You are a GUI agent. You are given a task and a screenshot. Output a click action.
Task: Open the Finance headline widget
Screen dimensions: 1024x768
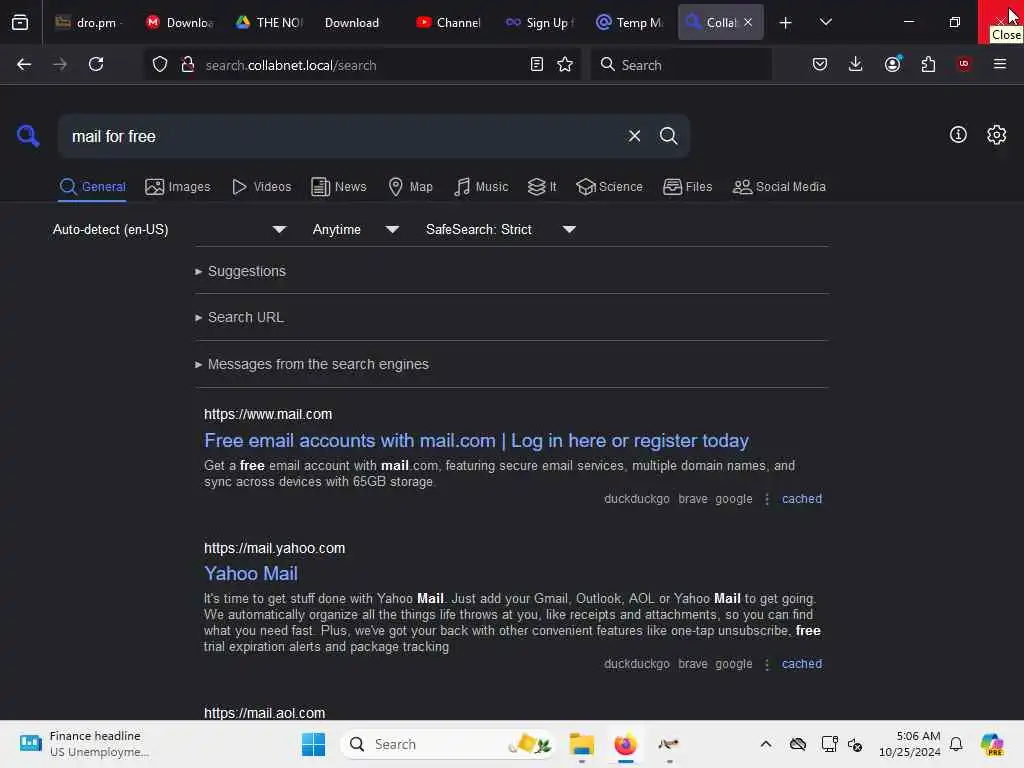85,744
